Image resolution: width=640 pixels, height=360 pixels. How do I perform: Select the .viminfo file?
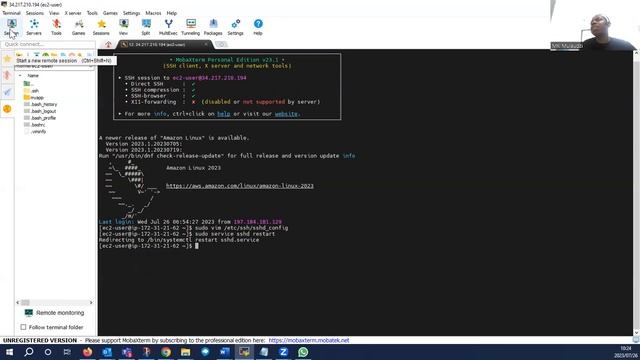click(x=35, y=131)
